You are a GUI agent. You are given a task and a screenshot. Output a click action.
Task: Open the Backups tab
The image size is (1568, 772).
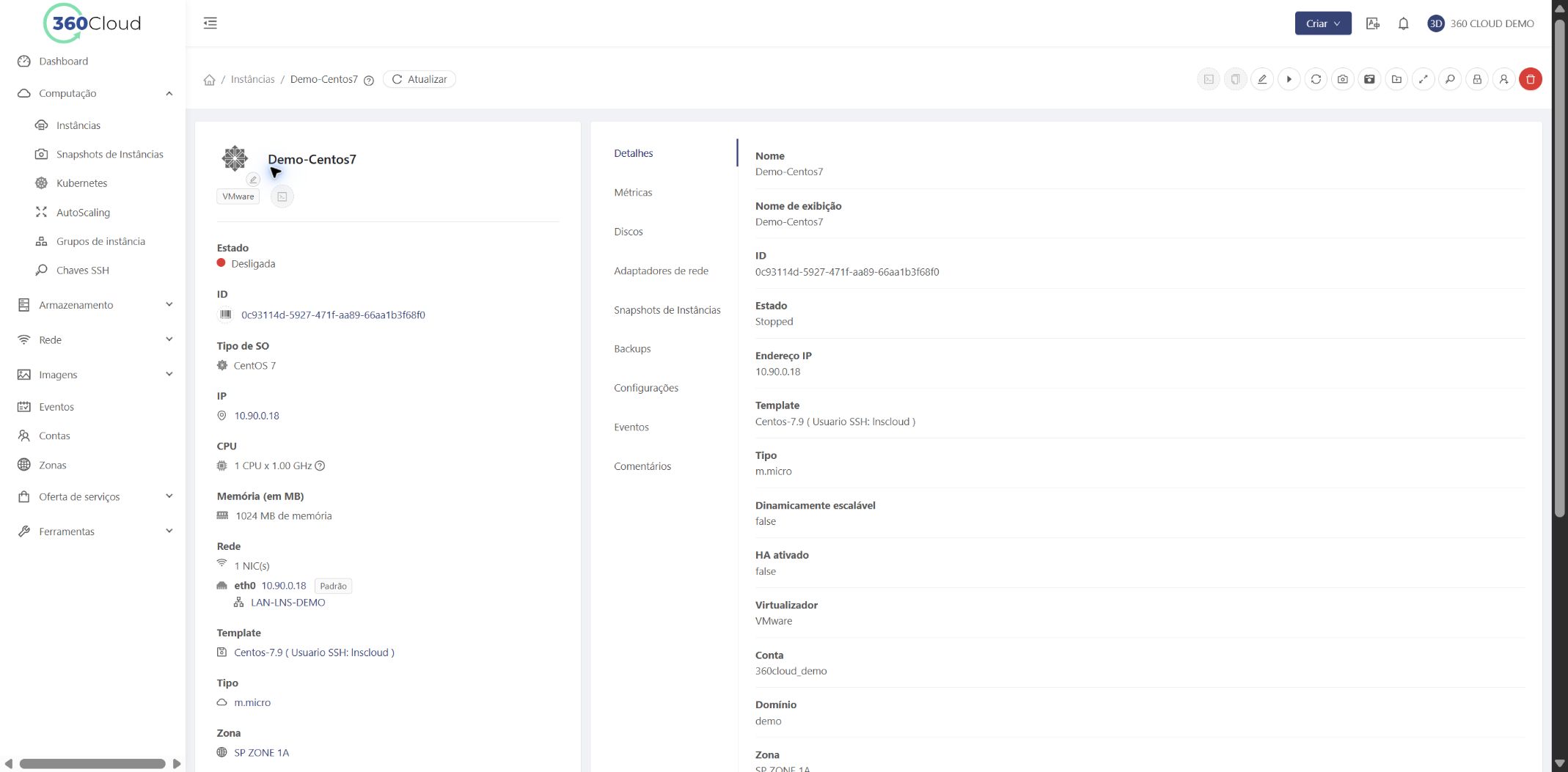coord(632,348)
